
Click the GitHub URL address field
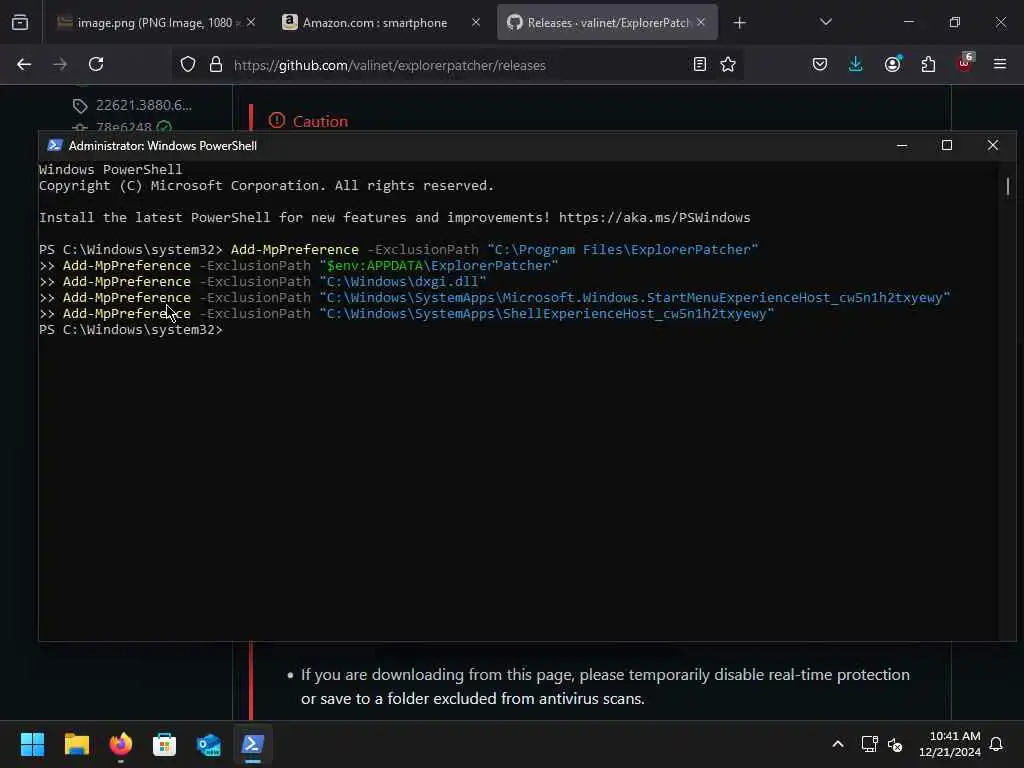click(x=389, y=65)
